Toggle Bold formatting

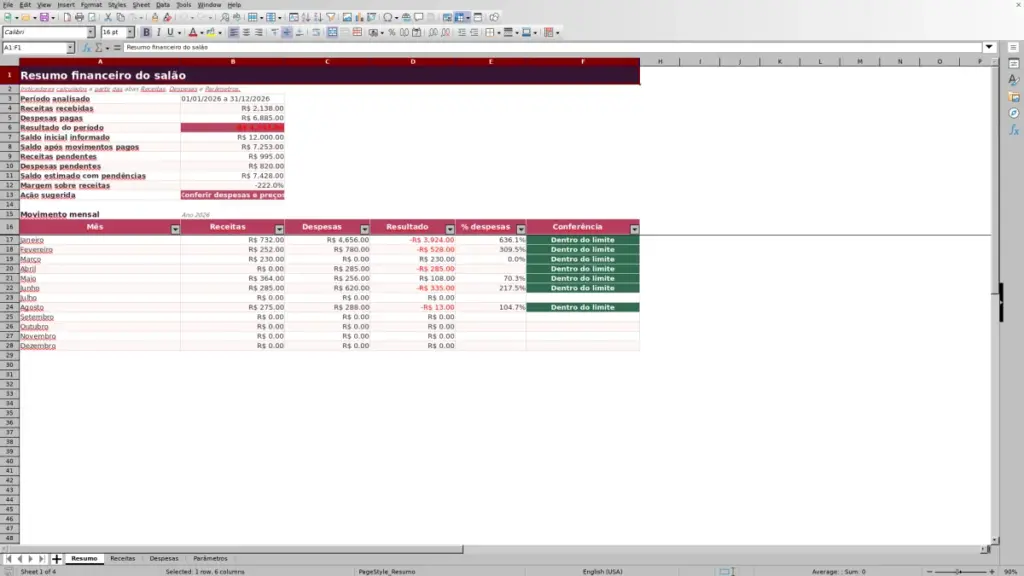[146, 33]
